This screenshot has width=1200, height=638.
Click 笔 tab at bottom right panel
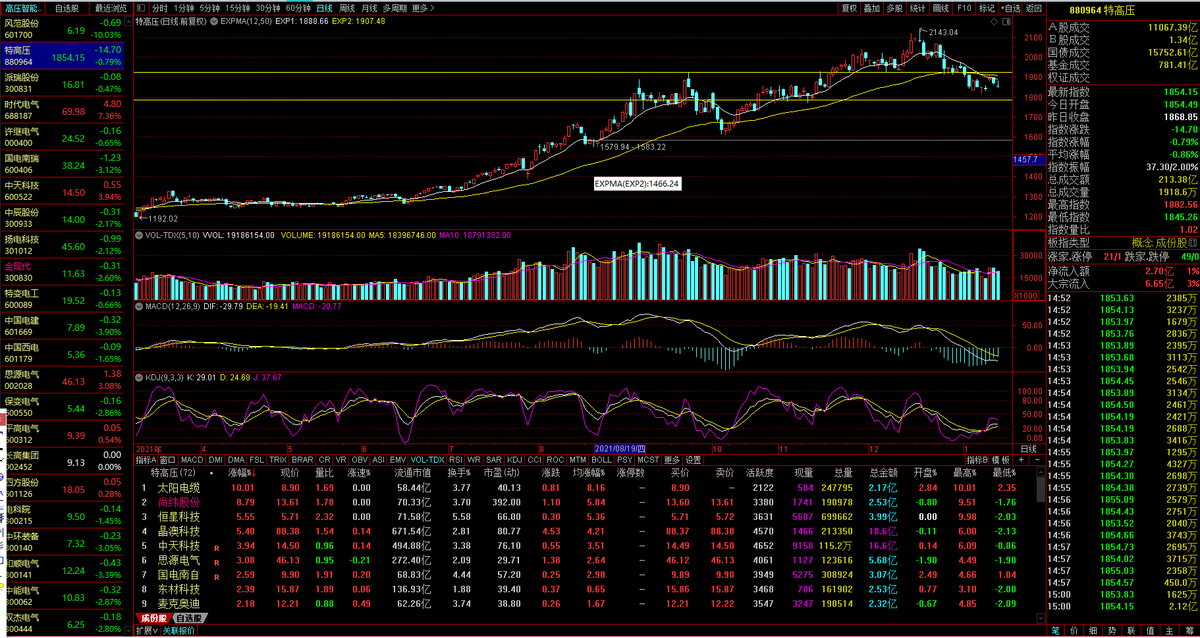tap(1055, 631)
